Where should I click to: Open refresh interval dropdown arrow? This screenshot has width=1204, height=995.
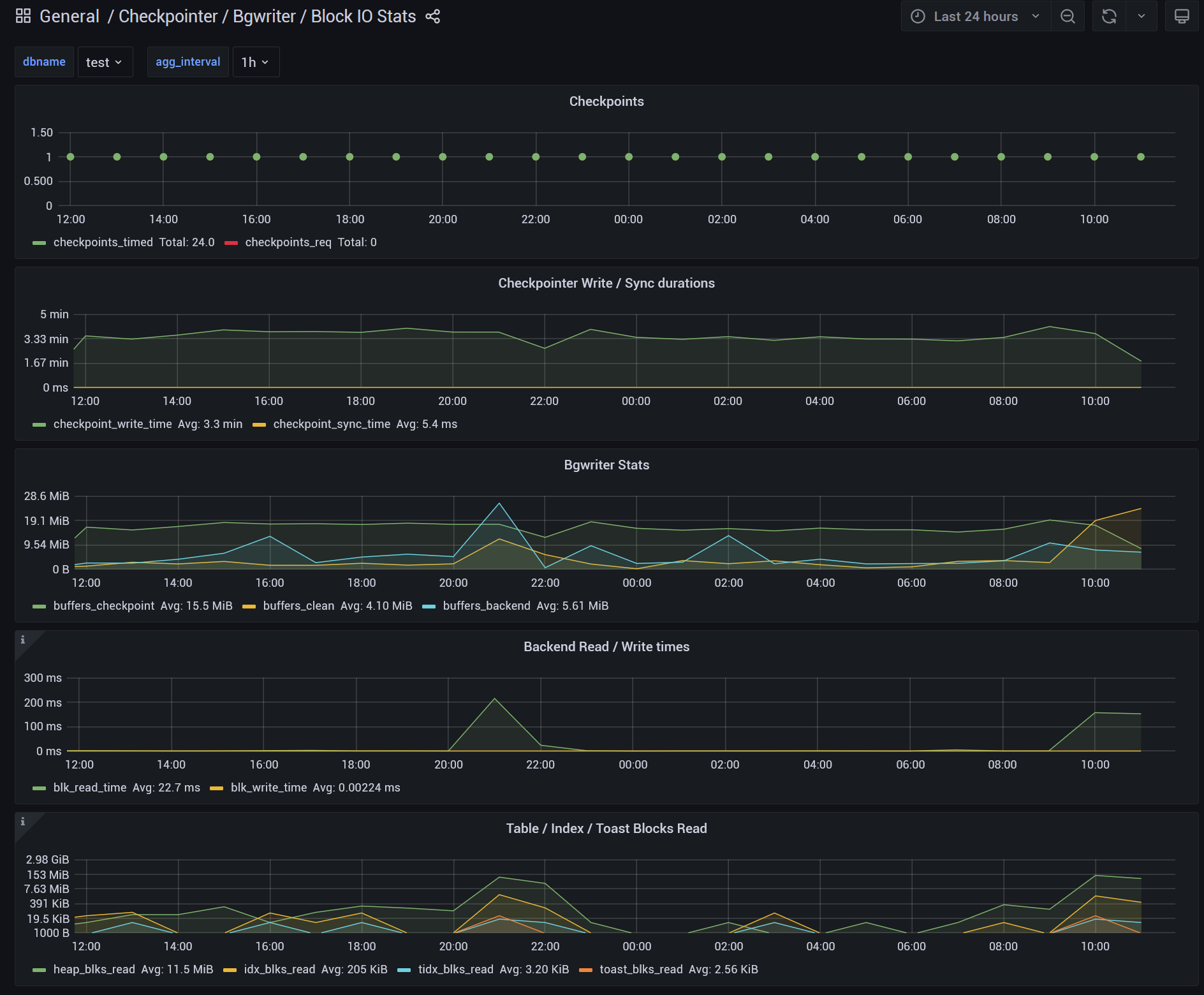click(1142, 17)
